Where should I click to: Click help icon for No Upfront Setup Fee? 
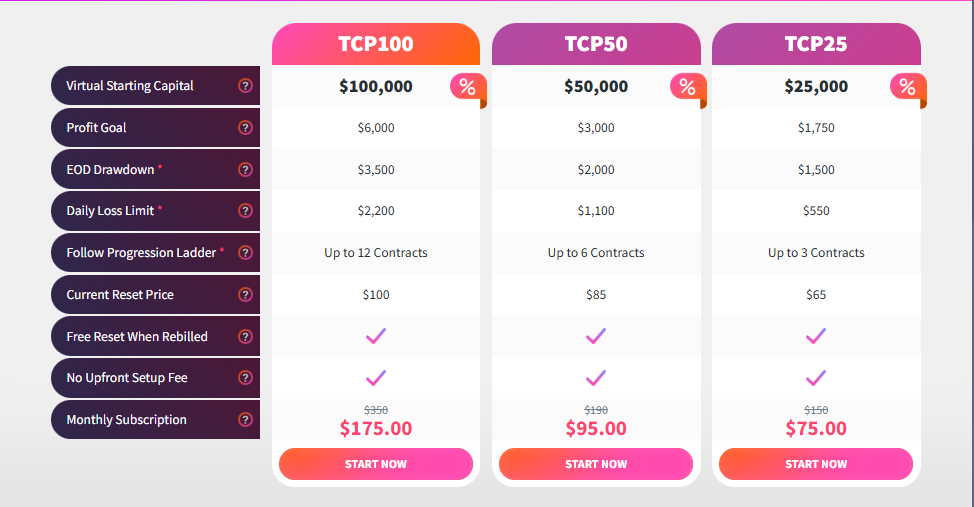[245, 378]
